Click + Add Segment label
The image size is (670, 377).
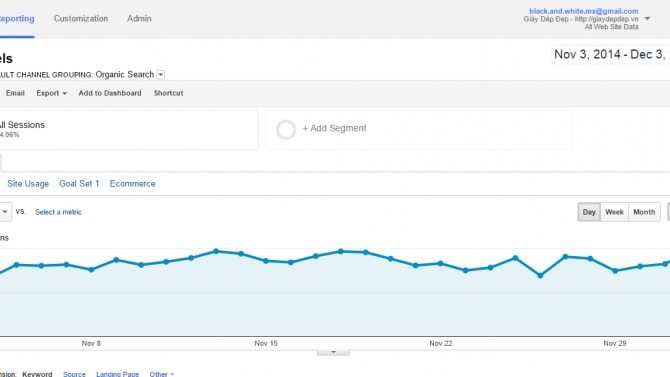point(334,128)
